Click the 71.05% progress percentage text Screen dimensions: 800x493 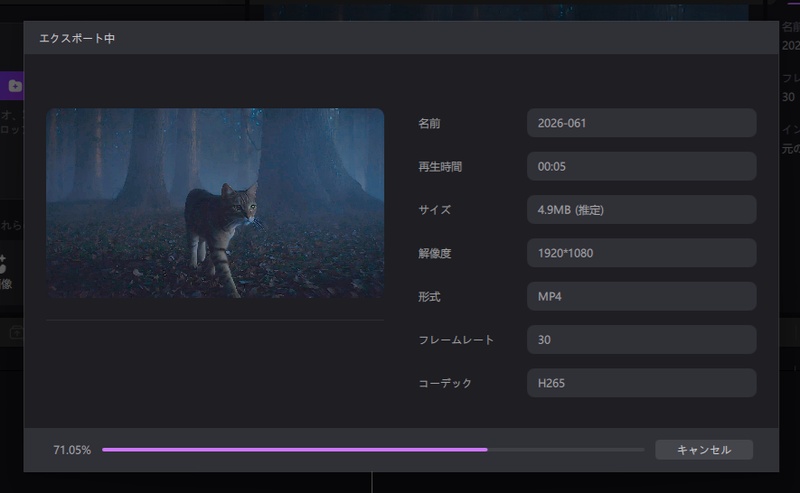tap(72, 450)
